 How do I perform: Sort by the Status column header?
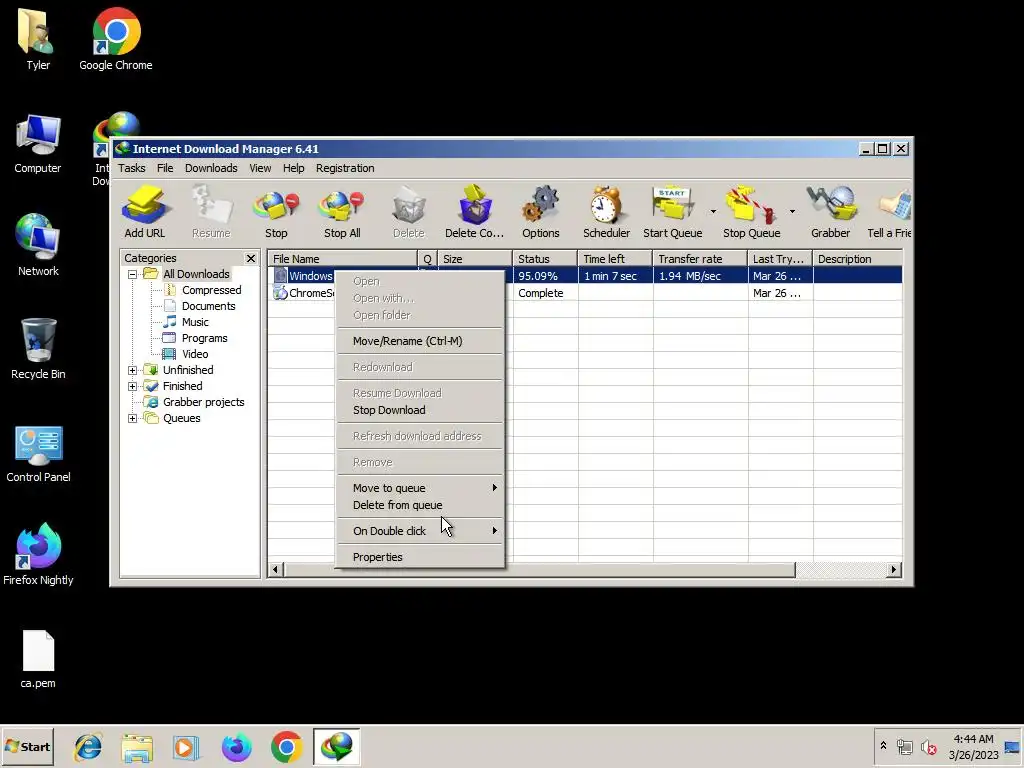[545, 259]
